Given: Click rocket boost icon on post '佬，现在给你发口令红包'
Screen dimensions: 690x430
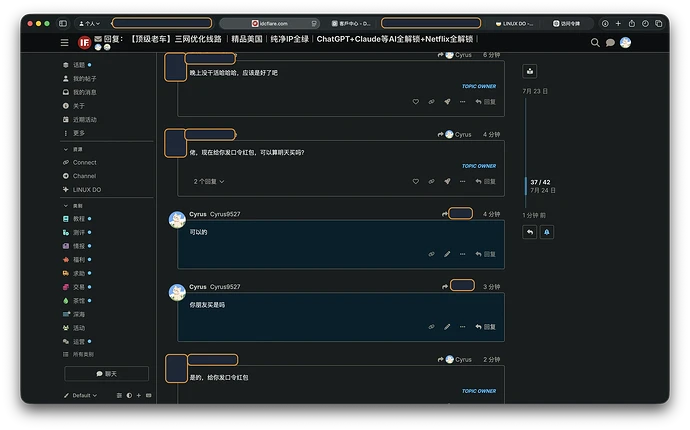Looking at the screenshot, I should (447, 181).
